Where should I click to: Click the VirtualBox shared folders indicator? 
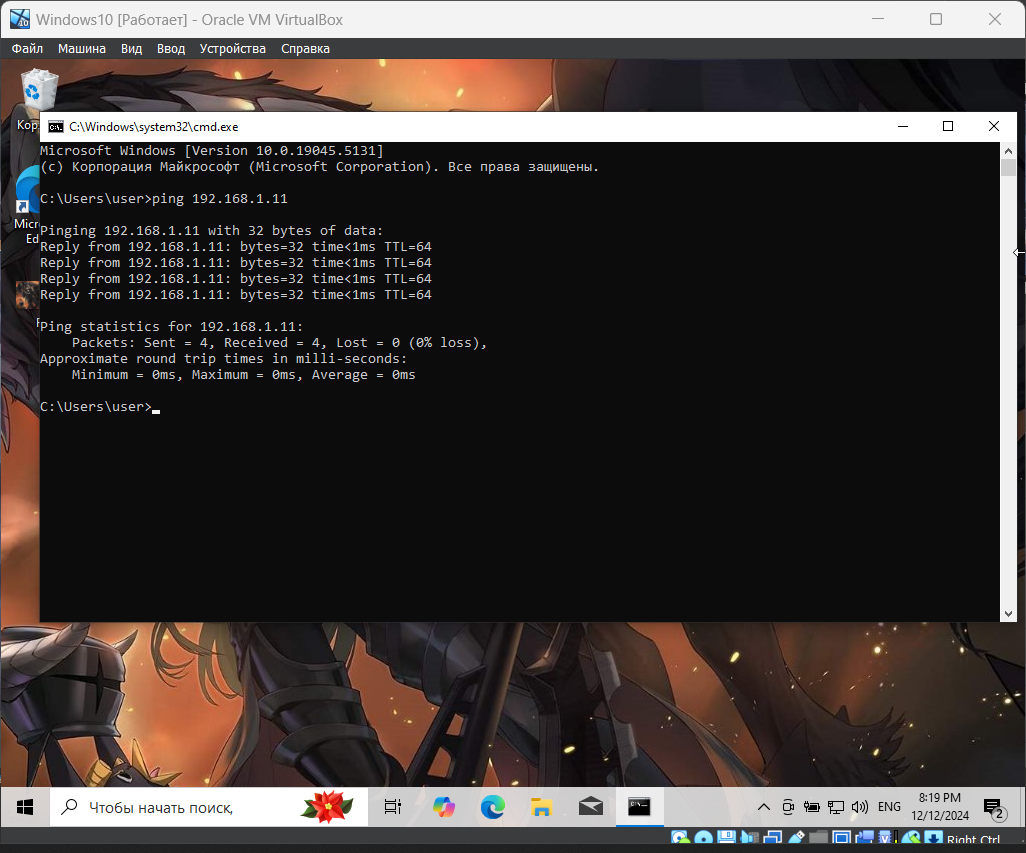(x=819, y=838)
